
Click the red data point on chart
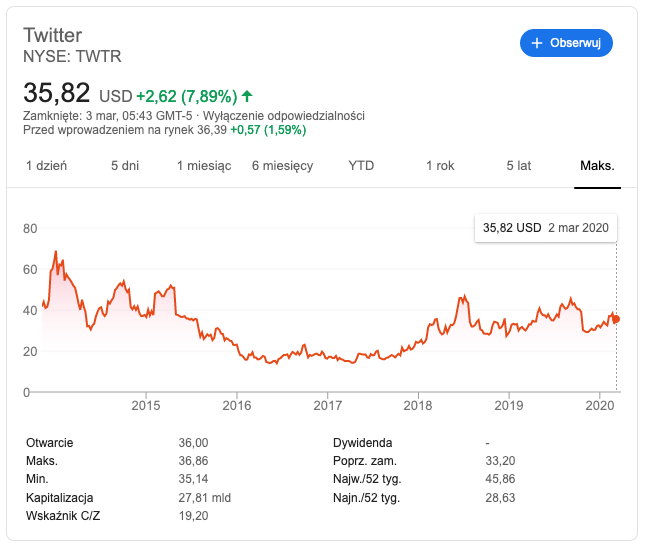point(616,319)
